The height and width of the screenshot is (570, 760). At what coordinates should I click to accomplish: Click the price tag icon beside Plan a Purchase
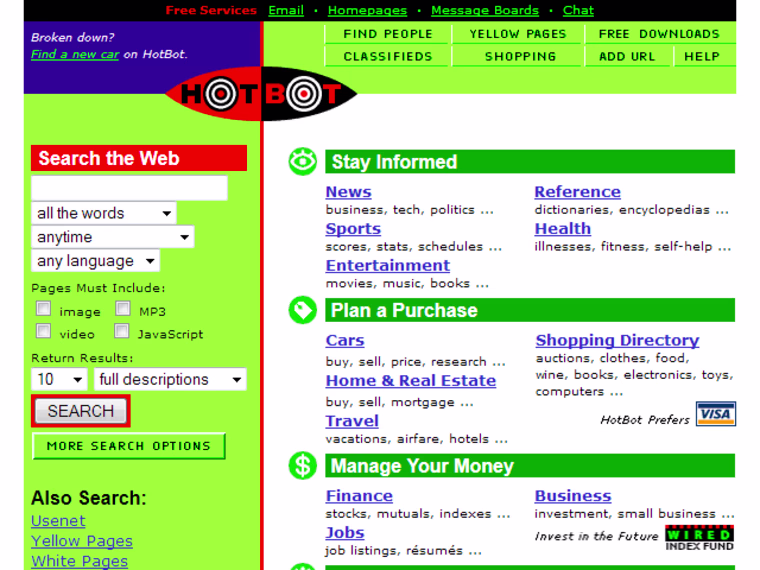[x=303, y=310]
